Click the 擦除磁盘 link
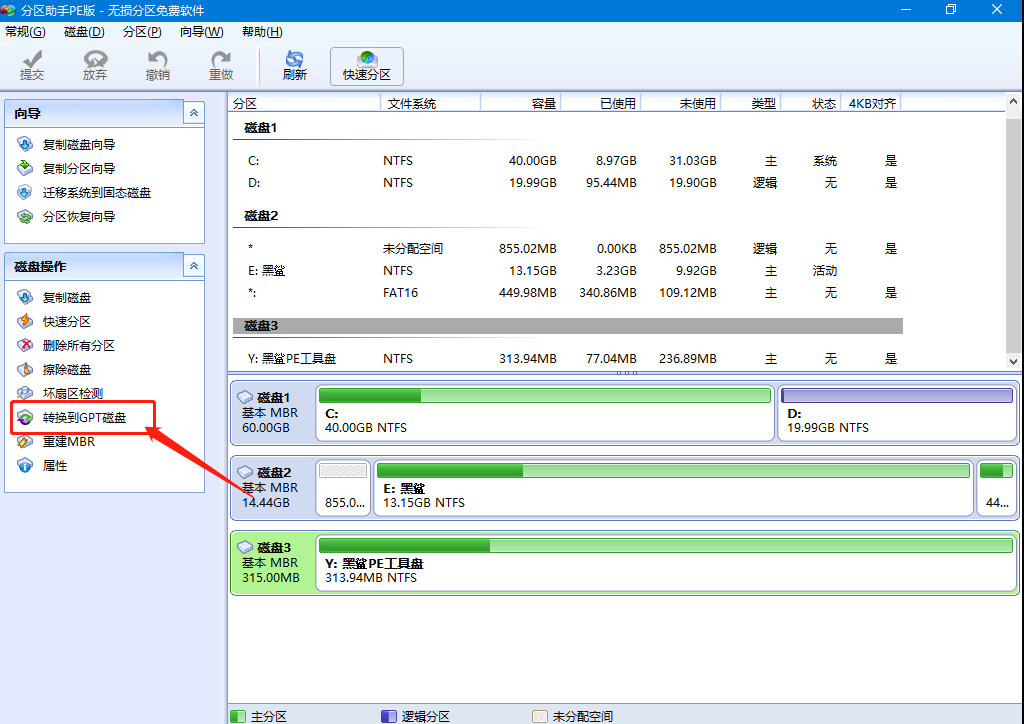The height and width of the screenshot is (724, 1024). click(67, 370)
